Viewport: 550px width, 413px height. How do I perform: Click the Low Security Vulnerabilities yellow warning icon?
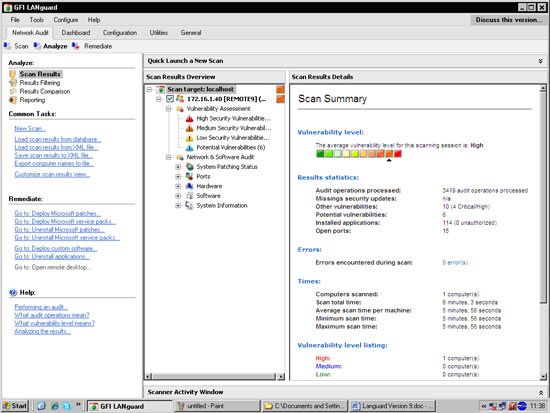tap(189, 138)
